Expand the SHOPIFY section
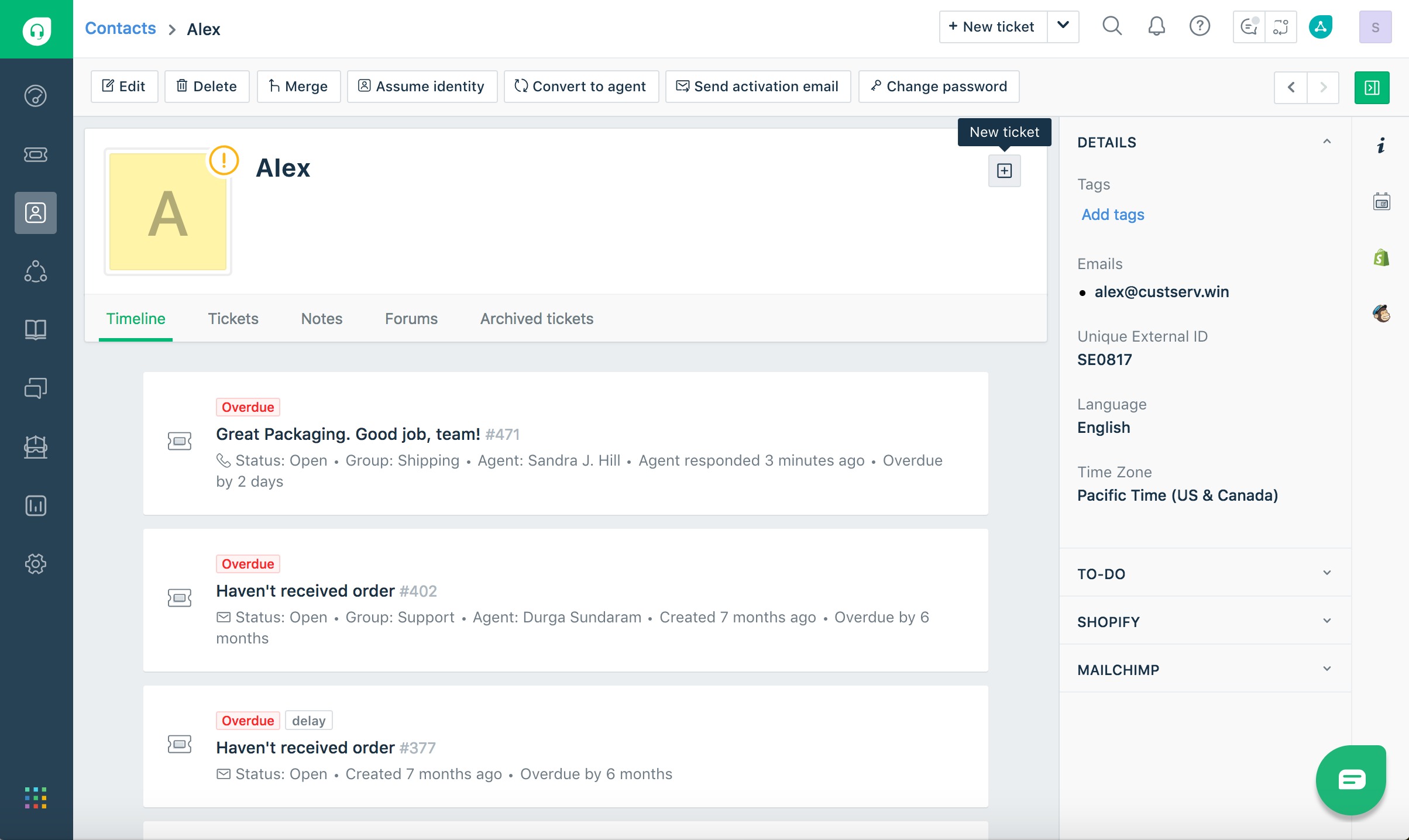Viewport: 1409px width, 840px height. [x=1326, y=621]
